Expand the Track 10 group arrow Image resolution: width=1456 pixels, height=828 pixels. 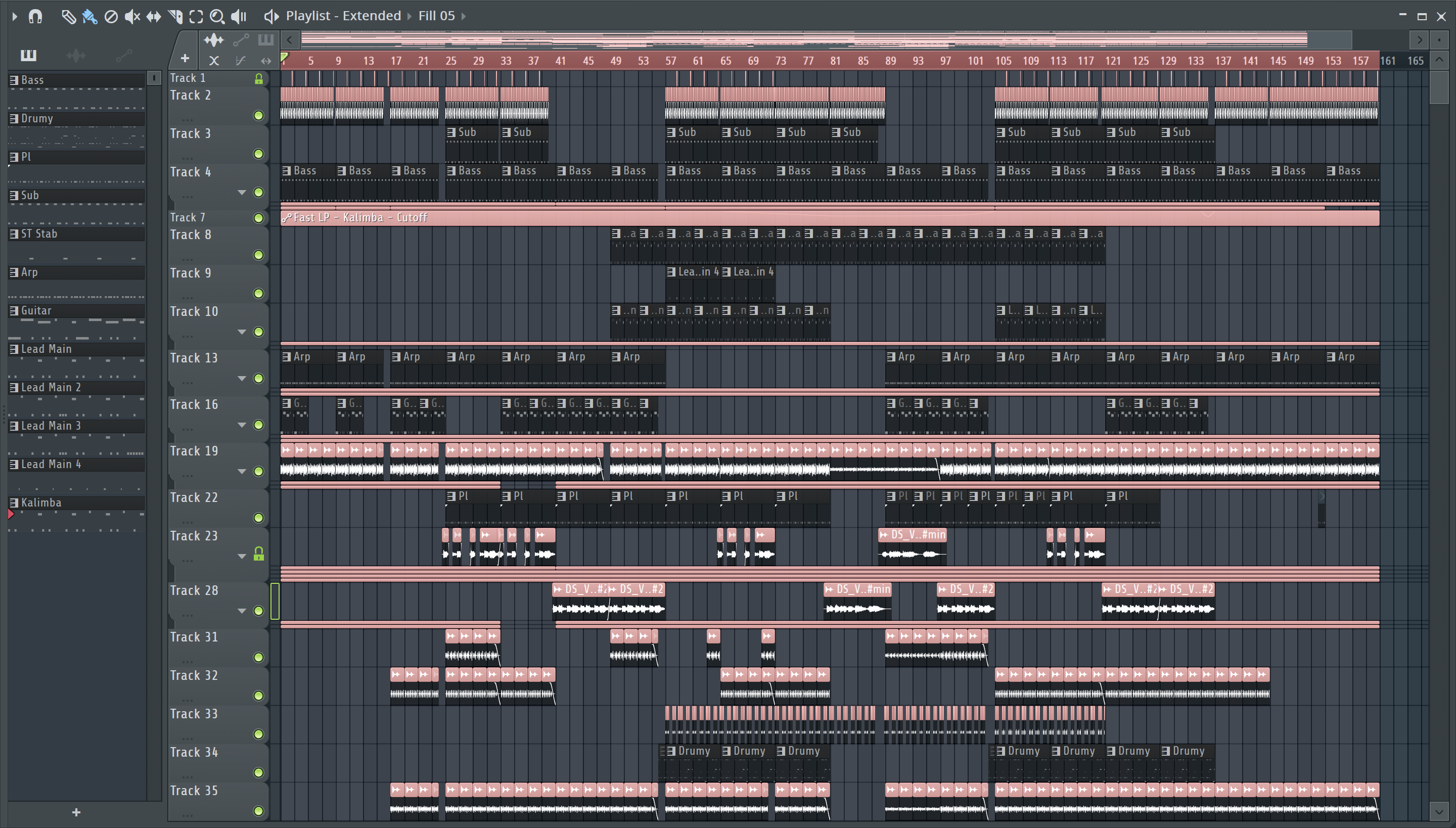click(x=242, y=332)
